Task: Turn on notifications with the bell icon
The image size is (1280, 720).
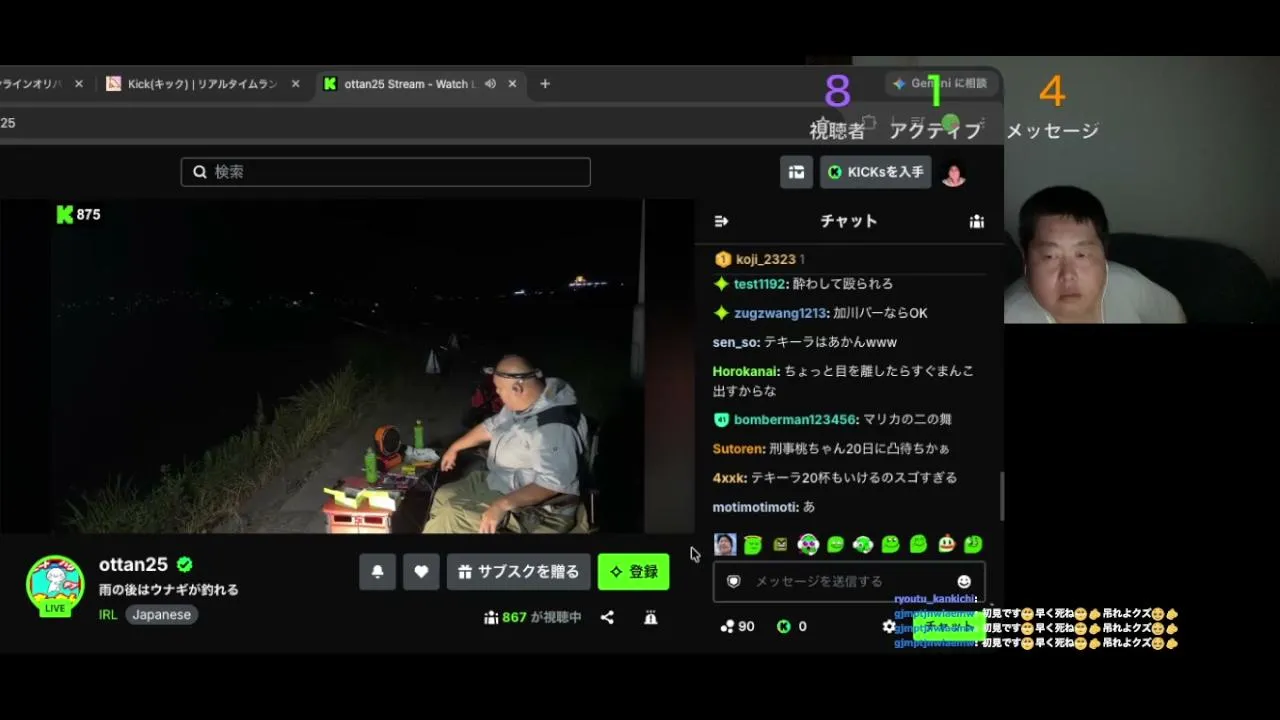Action: click(x=377, y=572)
